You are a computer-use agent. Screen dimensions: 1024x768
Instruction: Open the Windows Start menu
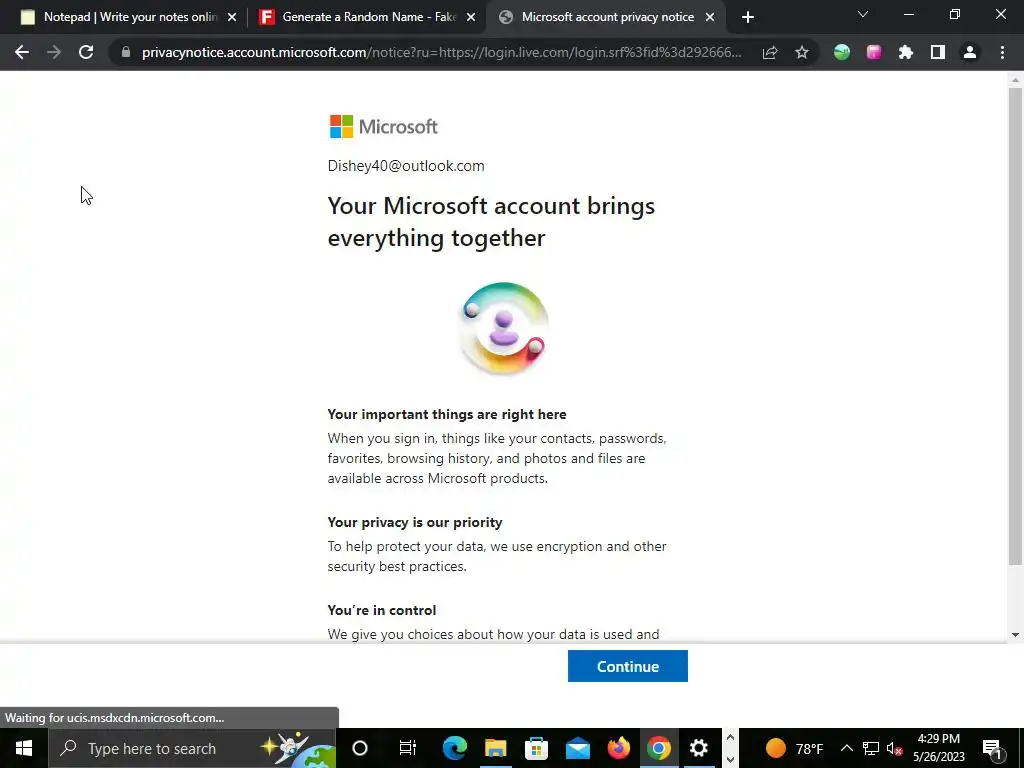point(24,748)
